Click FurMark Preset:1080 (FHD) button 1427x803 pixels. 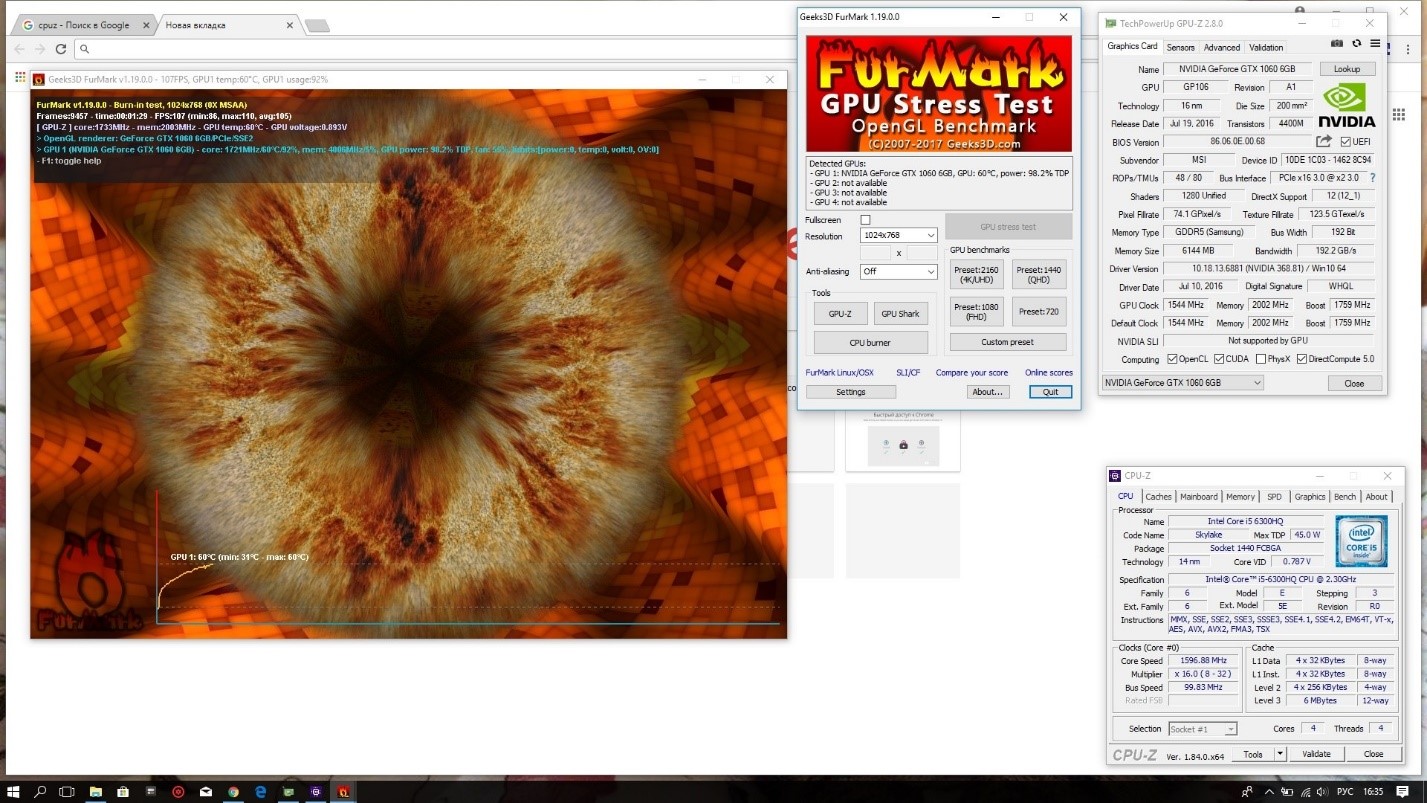pos(976,312)
